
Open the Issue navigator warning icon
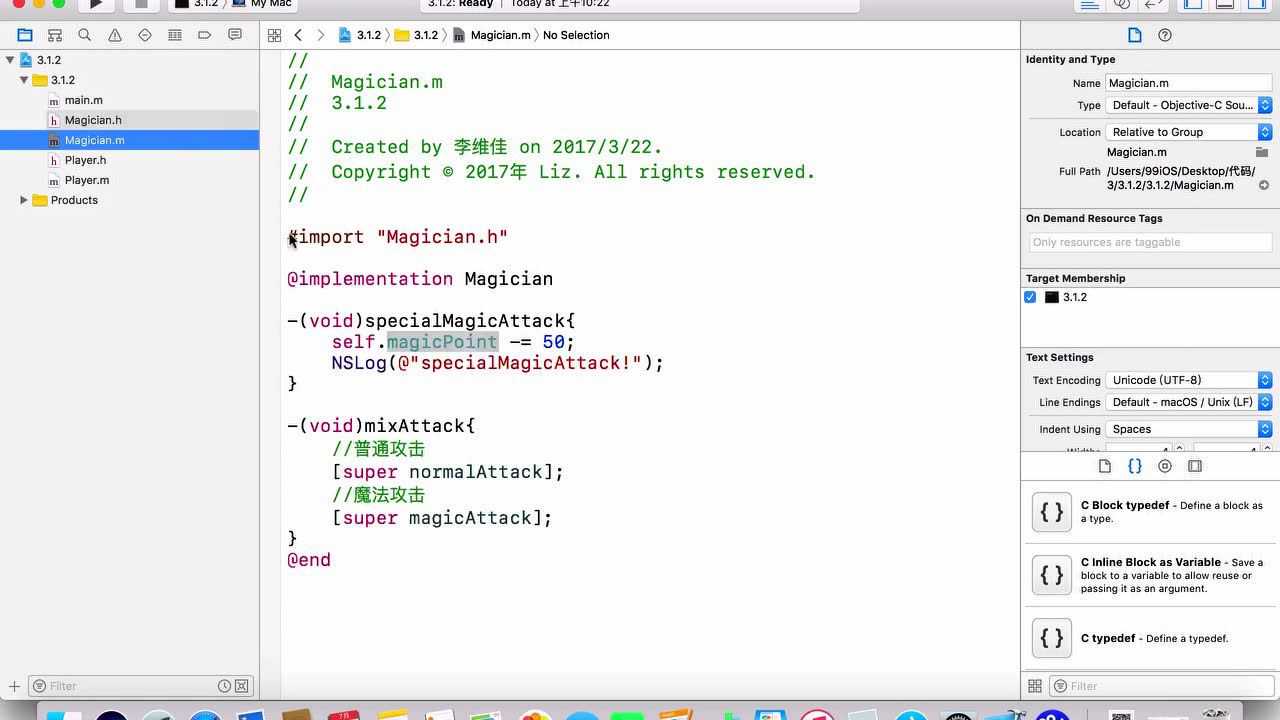click(x=115, y=35)
